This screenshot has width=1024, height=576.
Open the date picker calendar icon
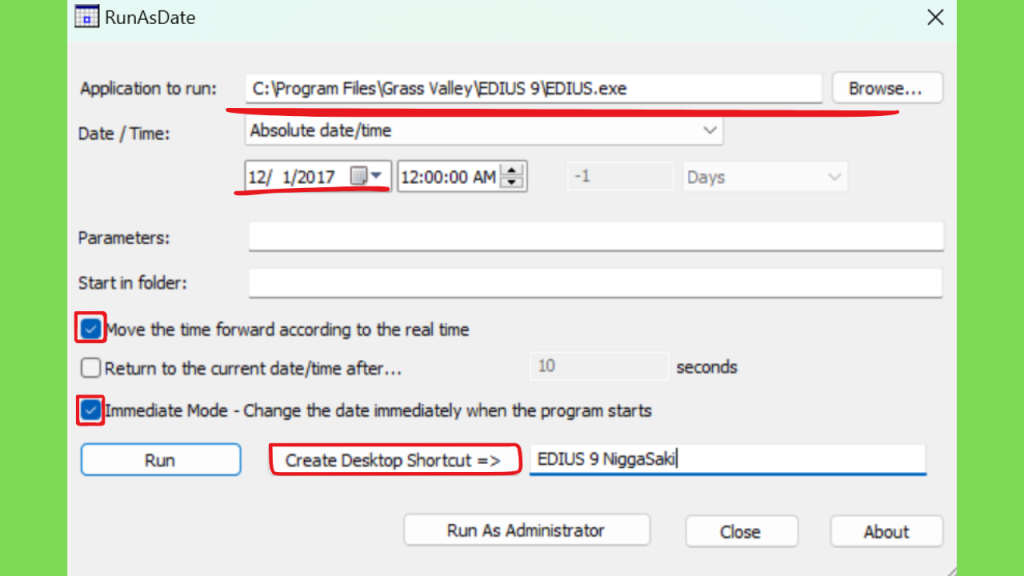(x=359, y=176)
